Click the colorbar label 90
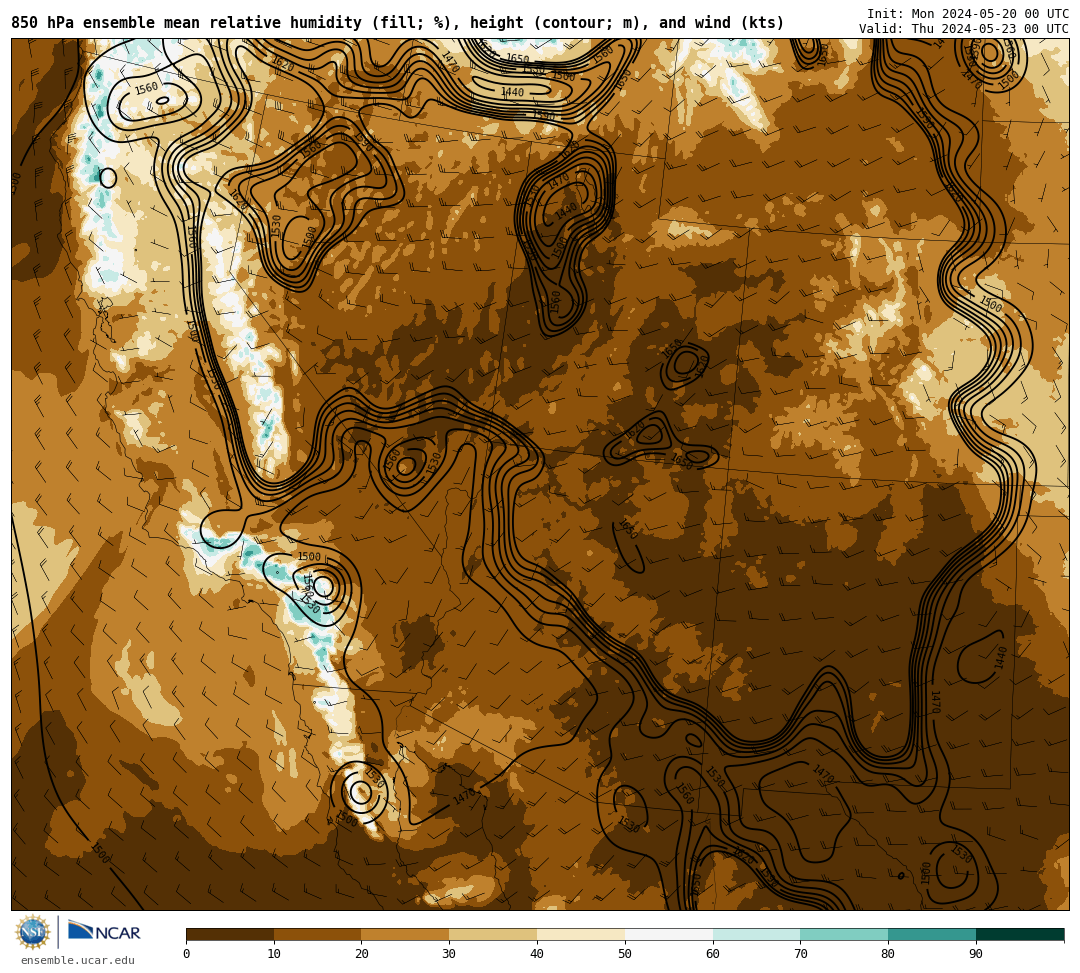 [x=976, y=954]
